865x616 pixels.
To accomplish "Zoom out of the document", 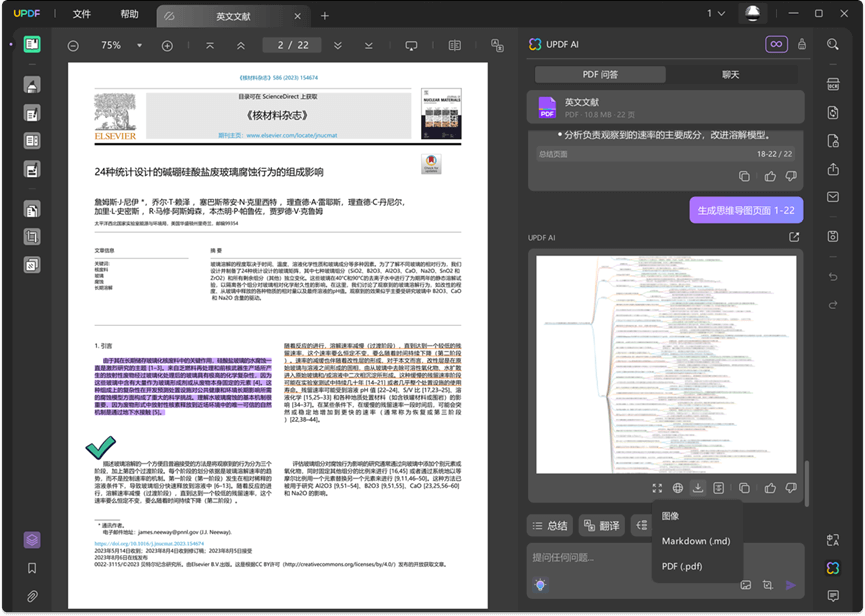I will pos(73,46).
